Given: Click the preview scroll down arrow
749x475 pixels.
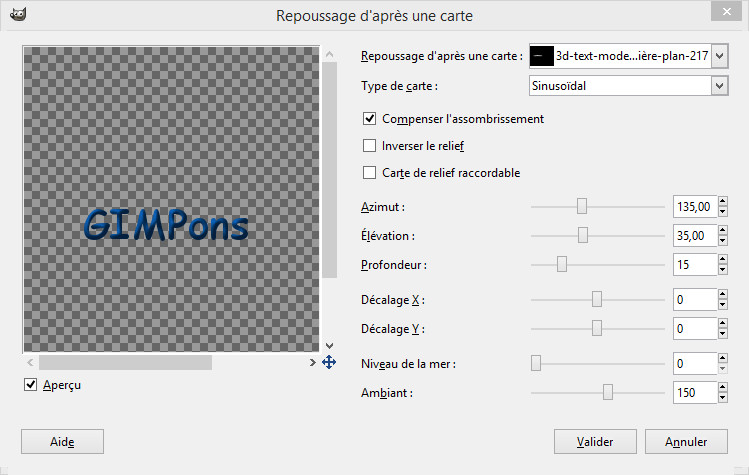Looking at the screenshot, I should (329, 345).
